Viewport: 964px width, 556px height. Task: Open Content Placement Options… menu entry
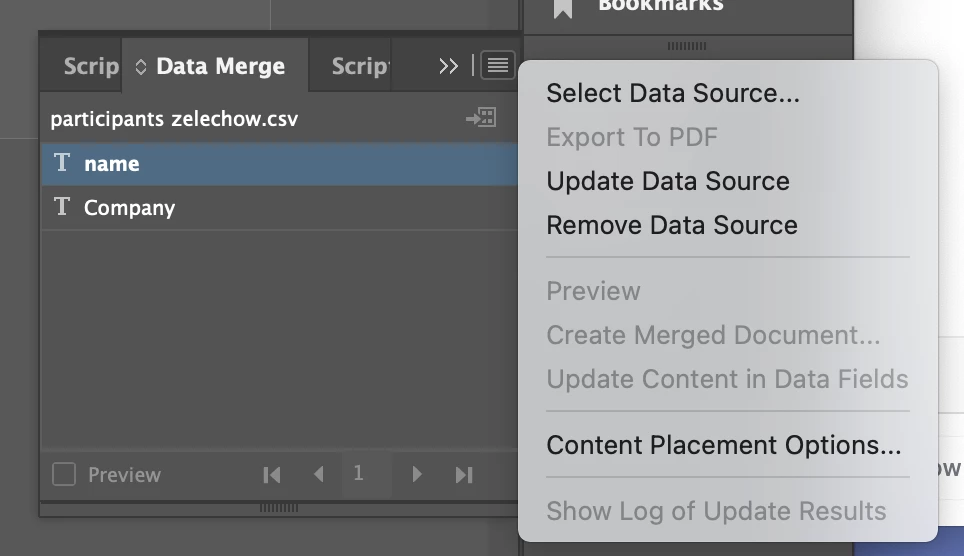724,445
